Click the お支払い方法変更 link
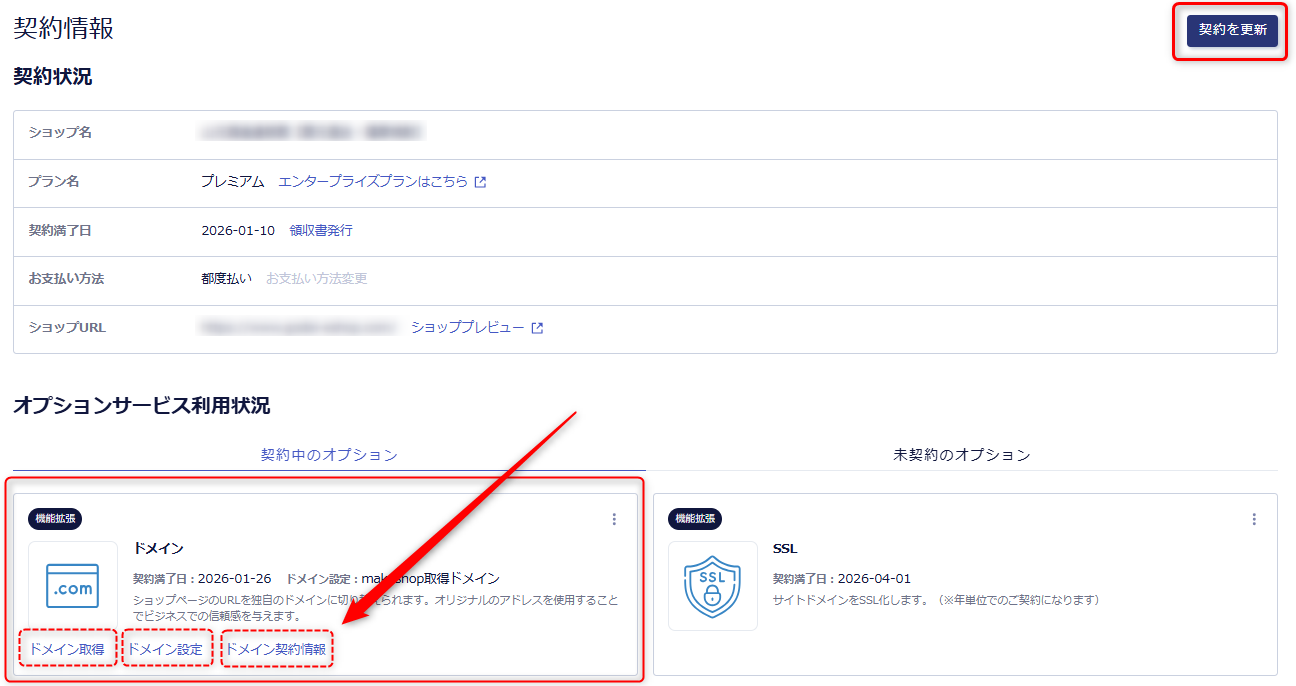1296x686 pixels. 316,279
